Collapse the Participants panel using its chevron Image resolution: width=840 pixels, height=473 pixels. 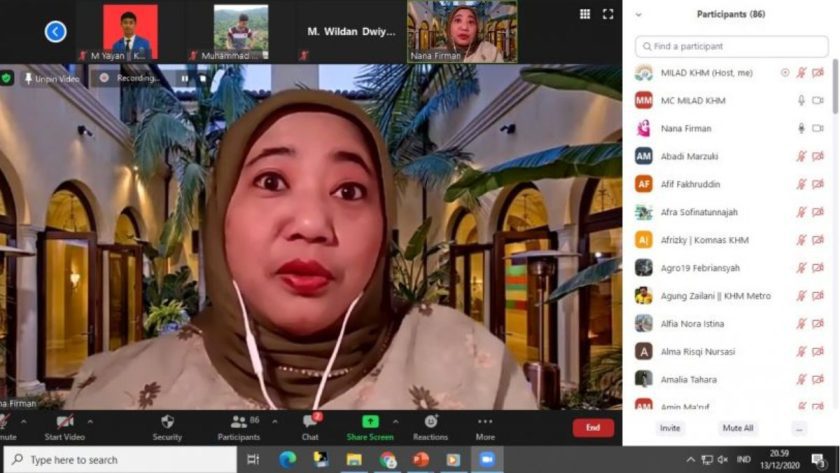click(639, 14)
